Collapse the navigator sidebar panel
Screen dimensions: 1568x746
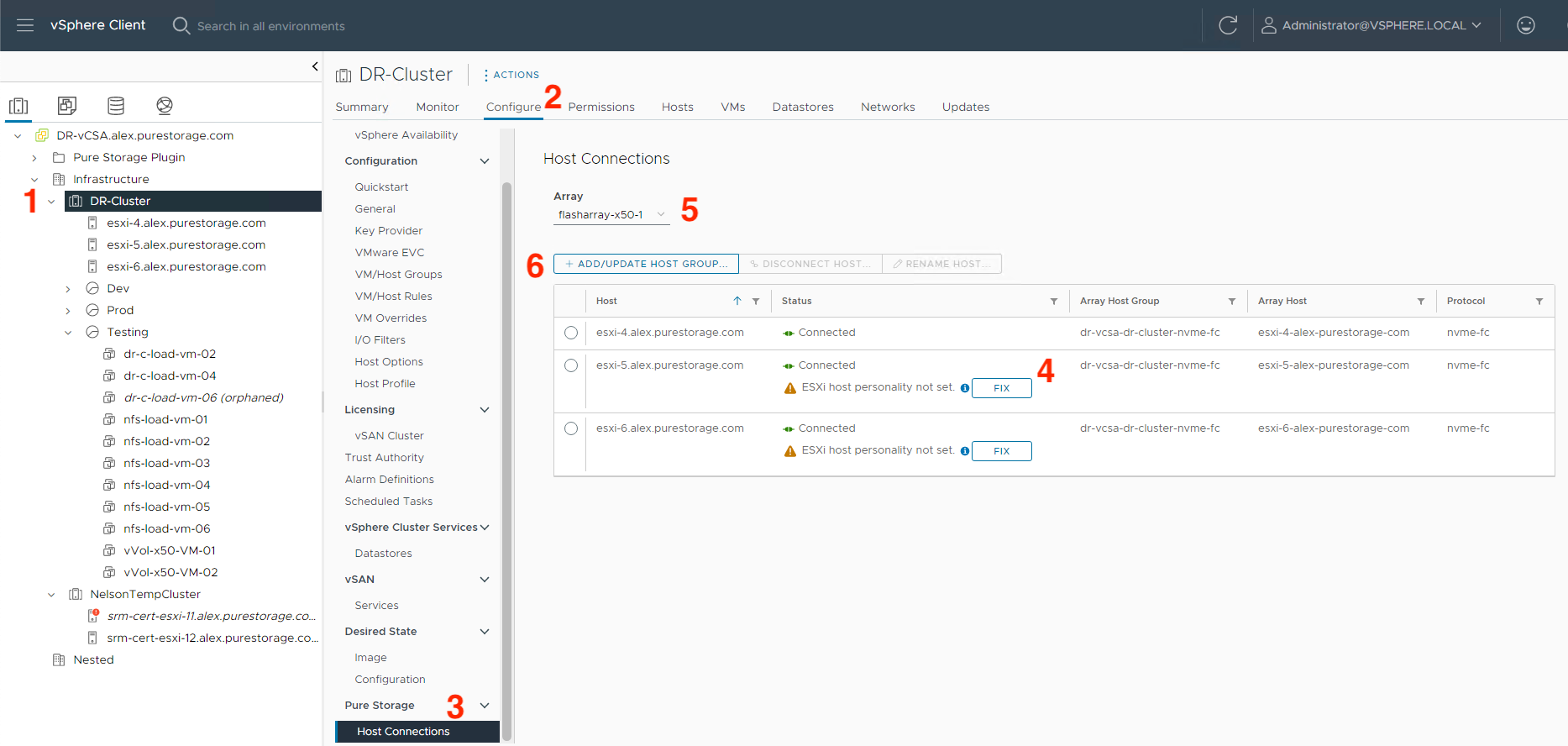pos(315,66)
